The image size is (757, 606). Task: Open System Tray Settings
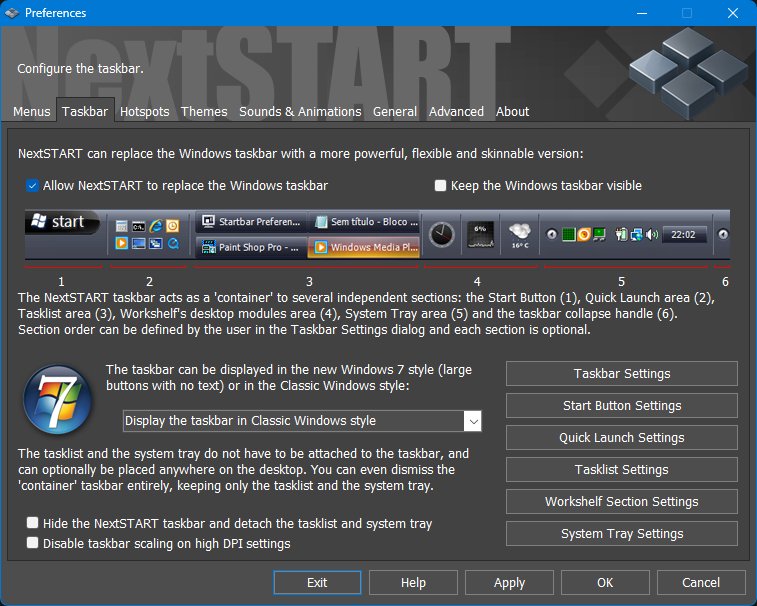point(622,534)
